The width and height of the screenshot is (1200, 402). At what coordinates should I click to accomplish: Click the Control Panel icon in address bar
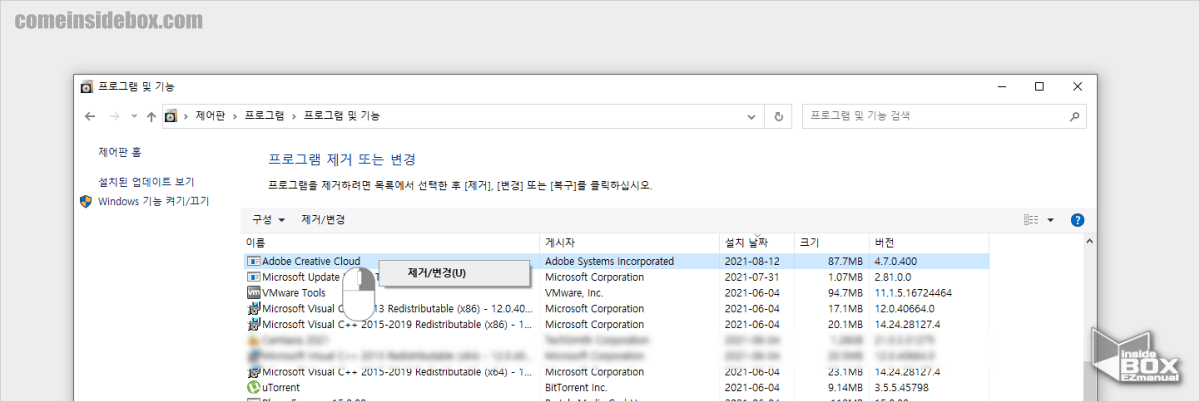point(171,116)
